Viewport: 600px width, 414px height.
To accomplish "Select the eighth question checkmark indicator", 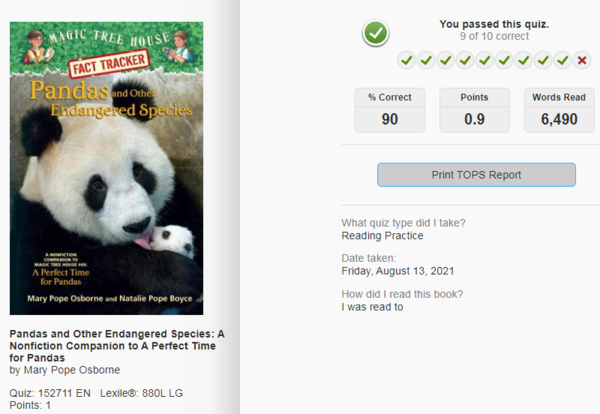I will 543,60.
